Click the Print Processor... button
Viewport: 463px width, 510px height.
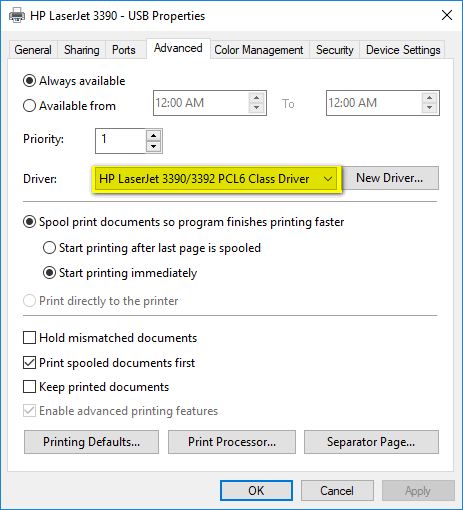pos(232,442)
